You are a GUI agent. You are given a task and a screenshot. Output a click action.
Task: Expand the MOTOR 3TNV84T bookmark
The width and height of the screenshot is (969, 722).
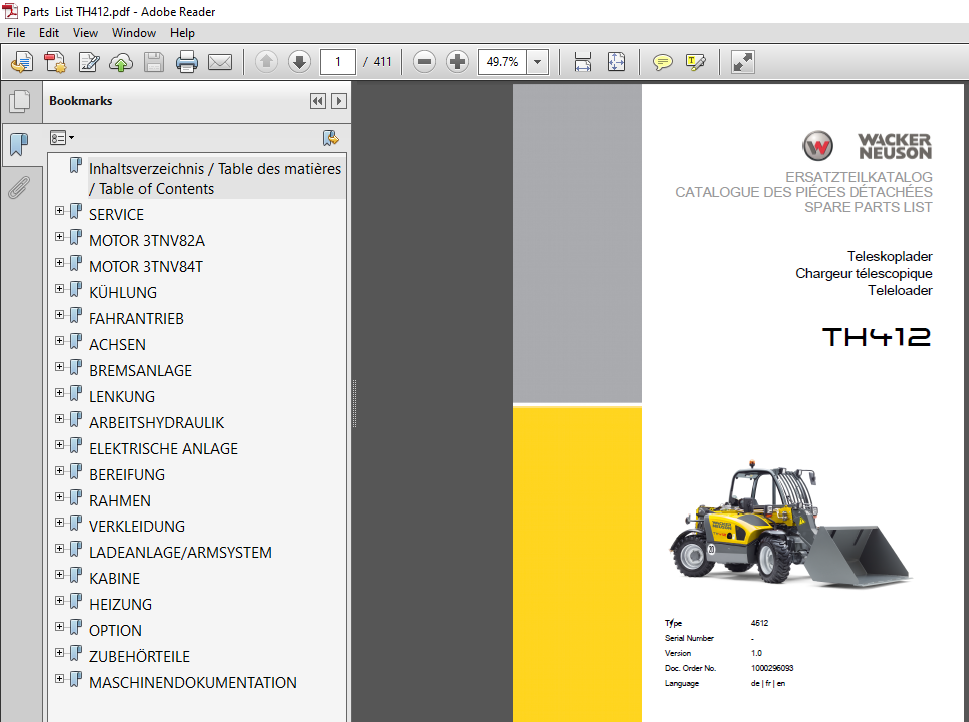[59, 263]
